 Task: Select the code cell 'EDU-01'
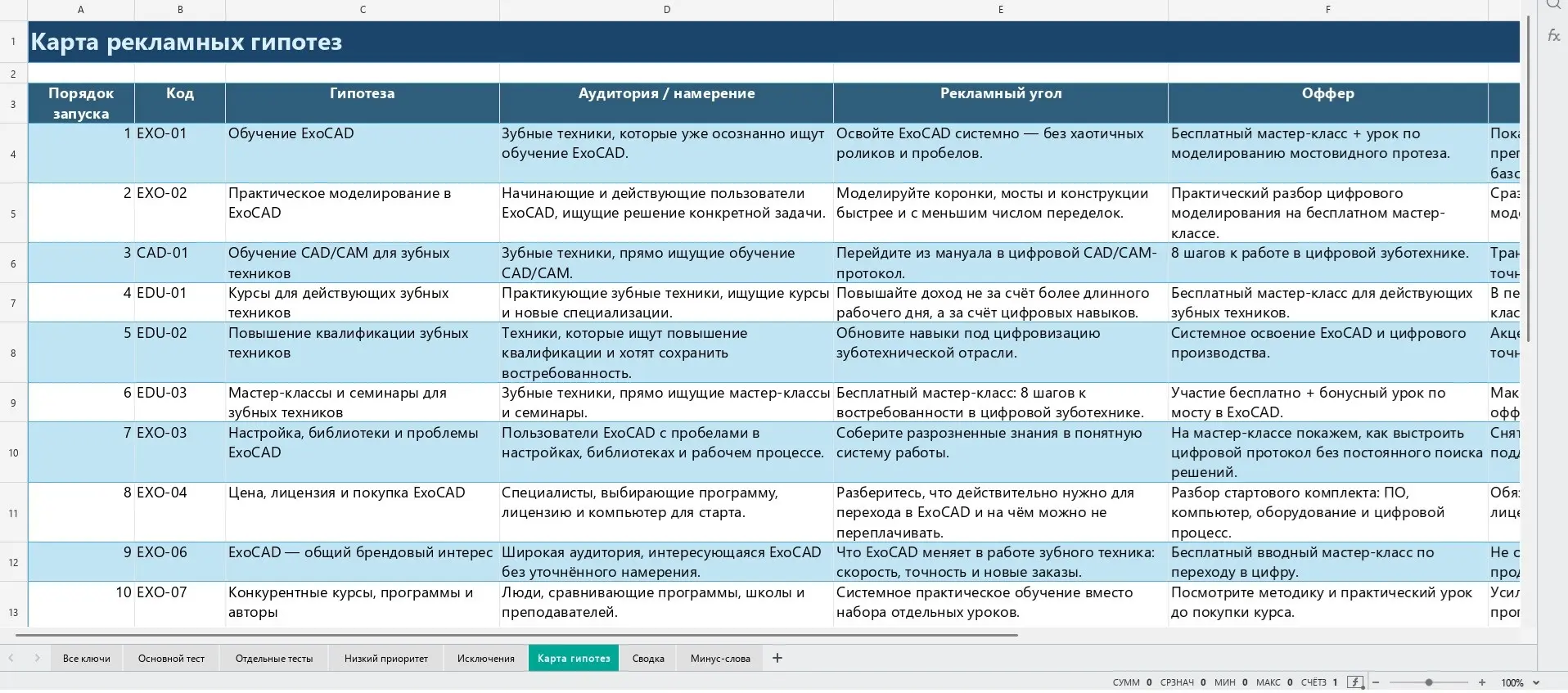click(180, 303)
